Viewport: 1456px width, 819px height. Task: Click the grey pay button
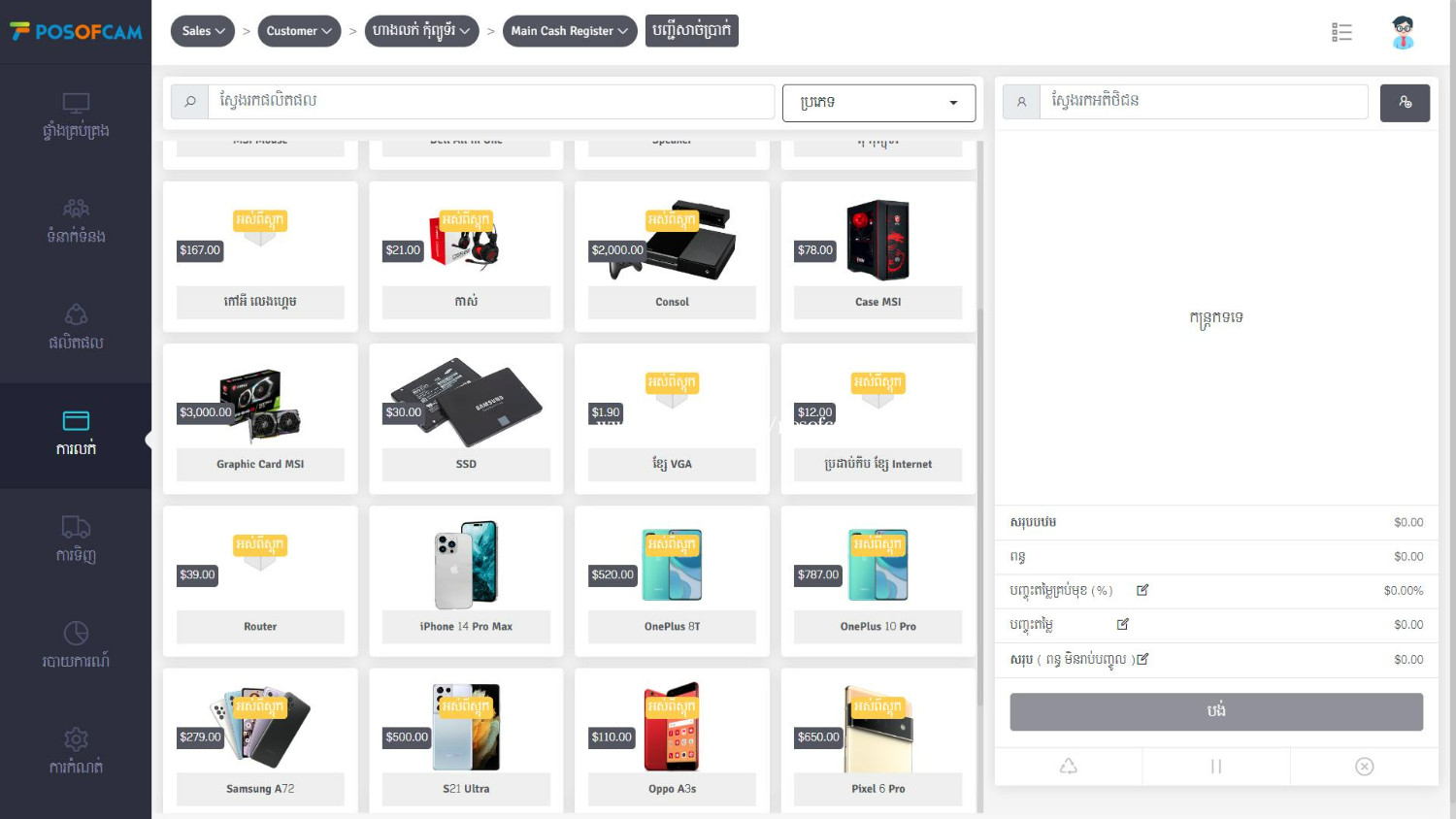tap(1216, 711)
